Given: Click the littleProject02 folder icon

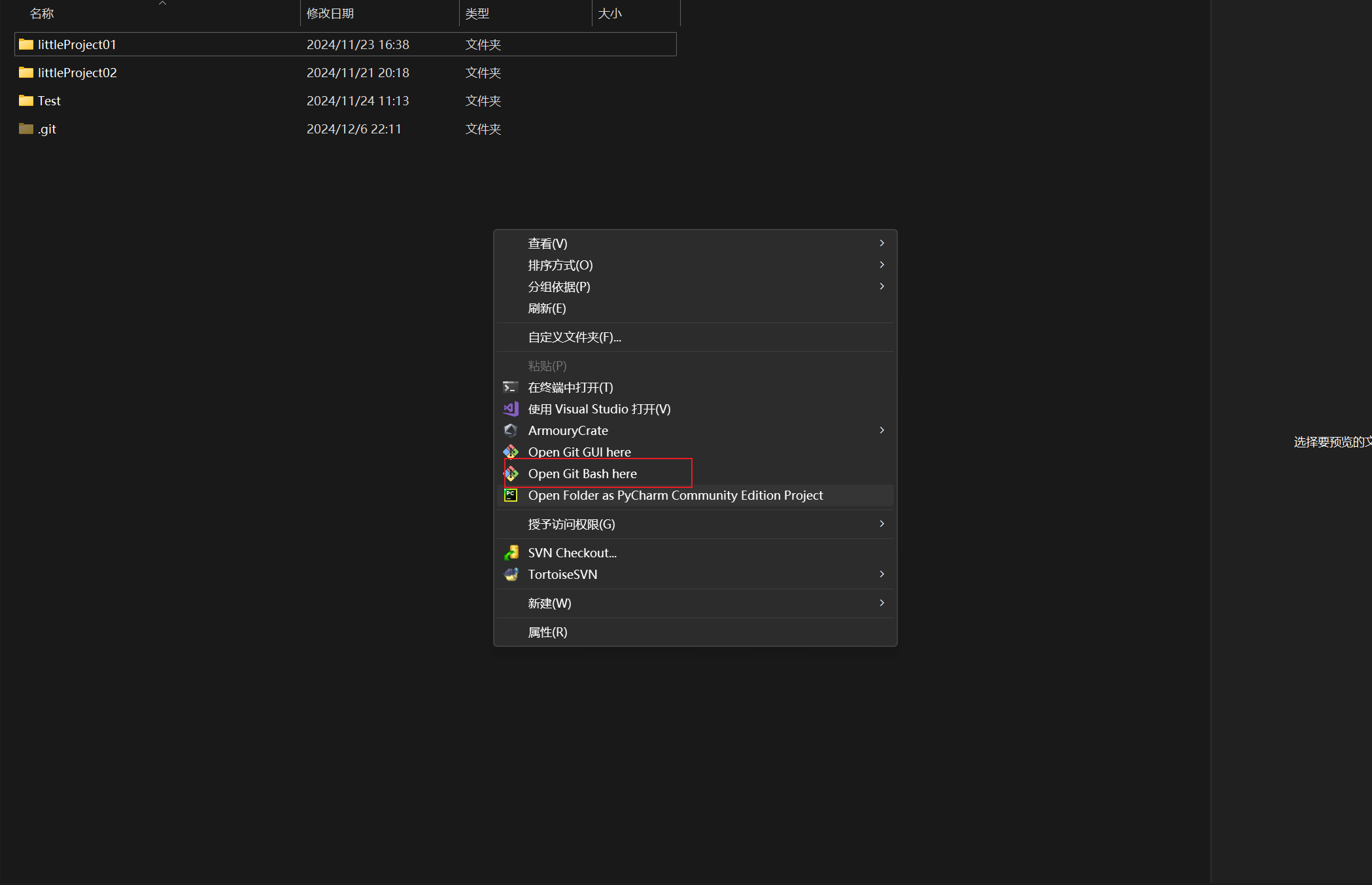Looking at the screenshot, I should pyautogui.click(x=26, y=73).
